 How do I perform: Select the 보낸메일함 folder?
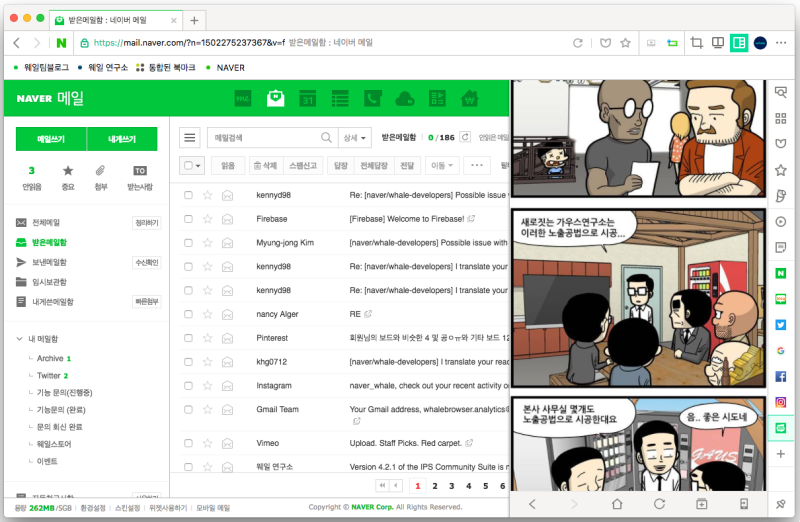tap(49, 262)
